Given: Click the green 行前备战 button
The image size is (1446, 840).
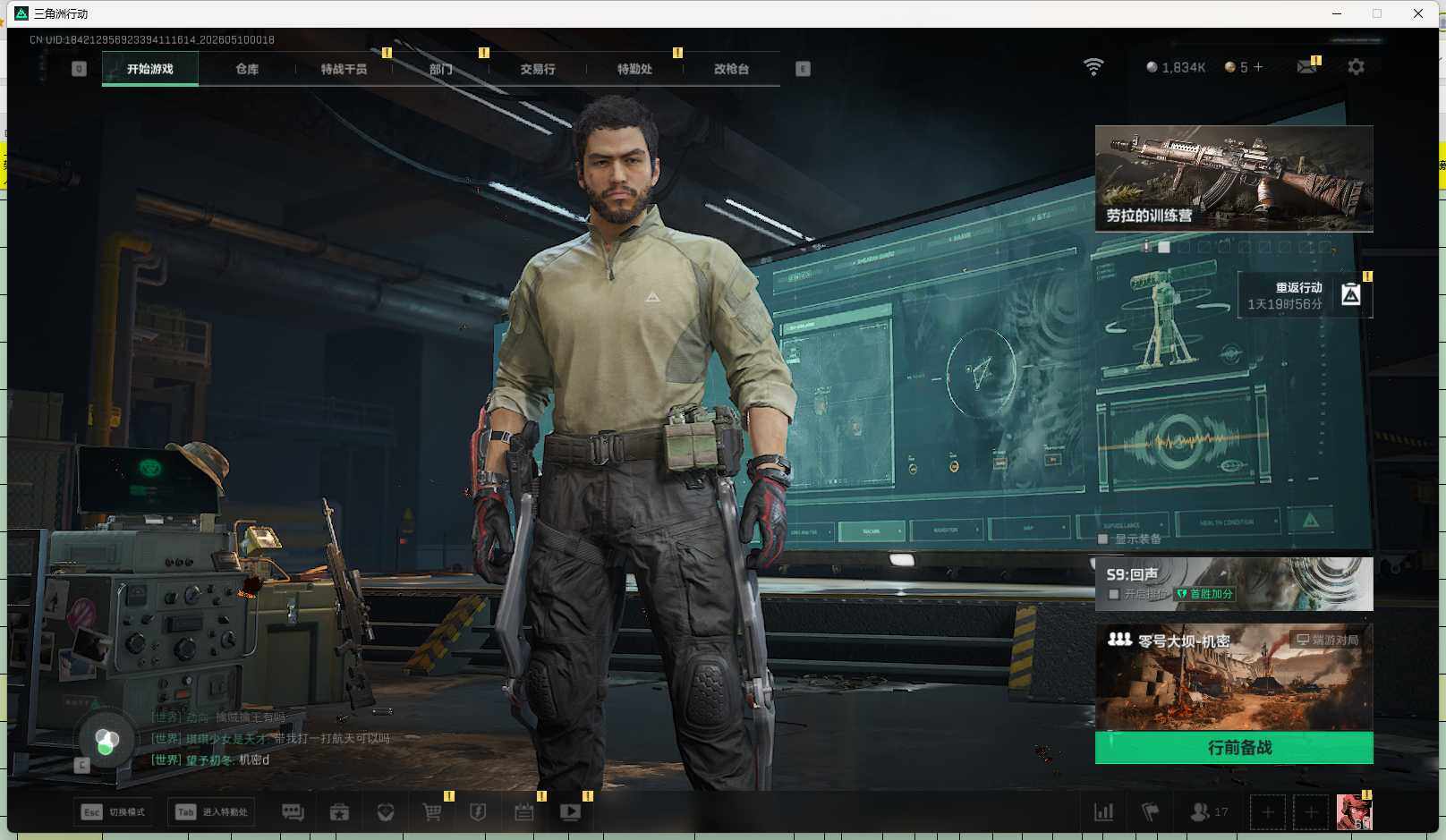Looking at the screenshot, I should tap(1234, 748).
